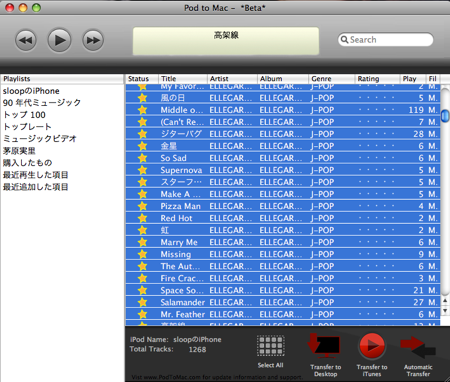This screenshot has height=382, width=450.
Task: Click the star icon for 虹
Action: click(x=143, y=230)
